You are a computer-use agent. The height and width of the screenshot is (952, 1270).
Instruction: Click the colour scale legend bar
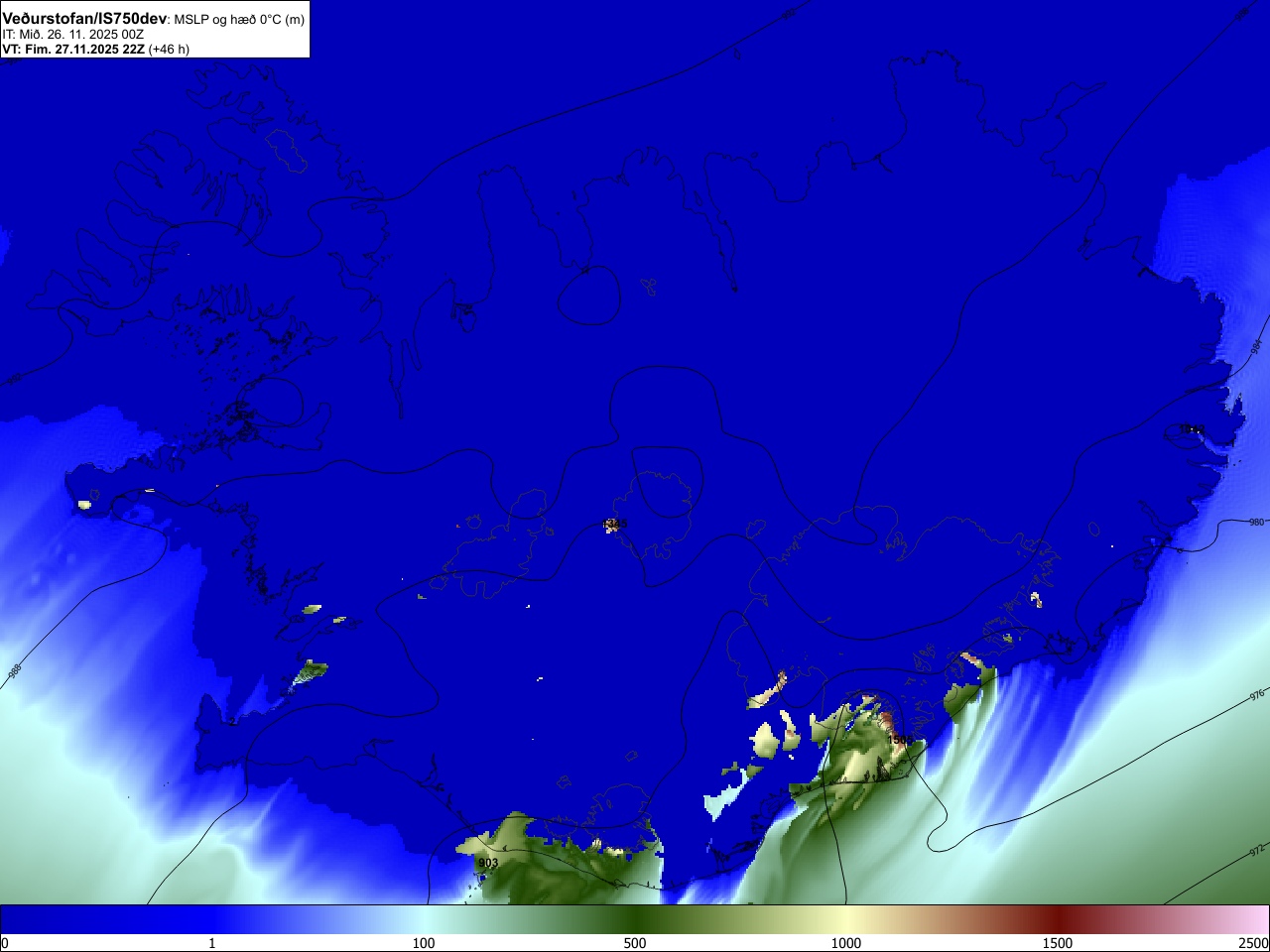(x=635, y=919)
